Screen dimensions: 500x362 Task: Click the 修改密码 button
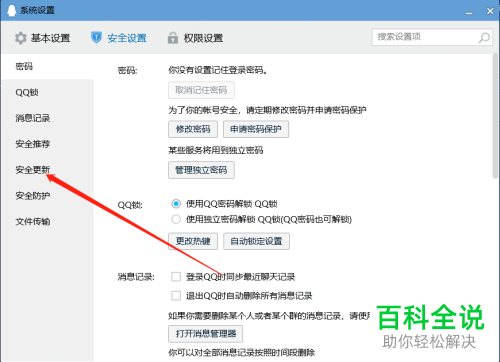point(193,129)
